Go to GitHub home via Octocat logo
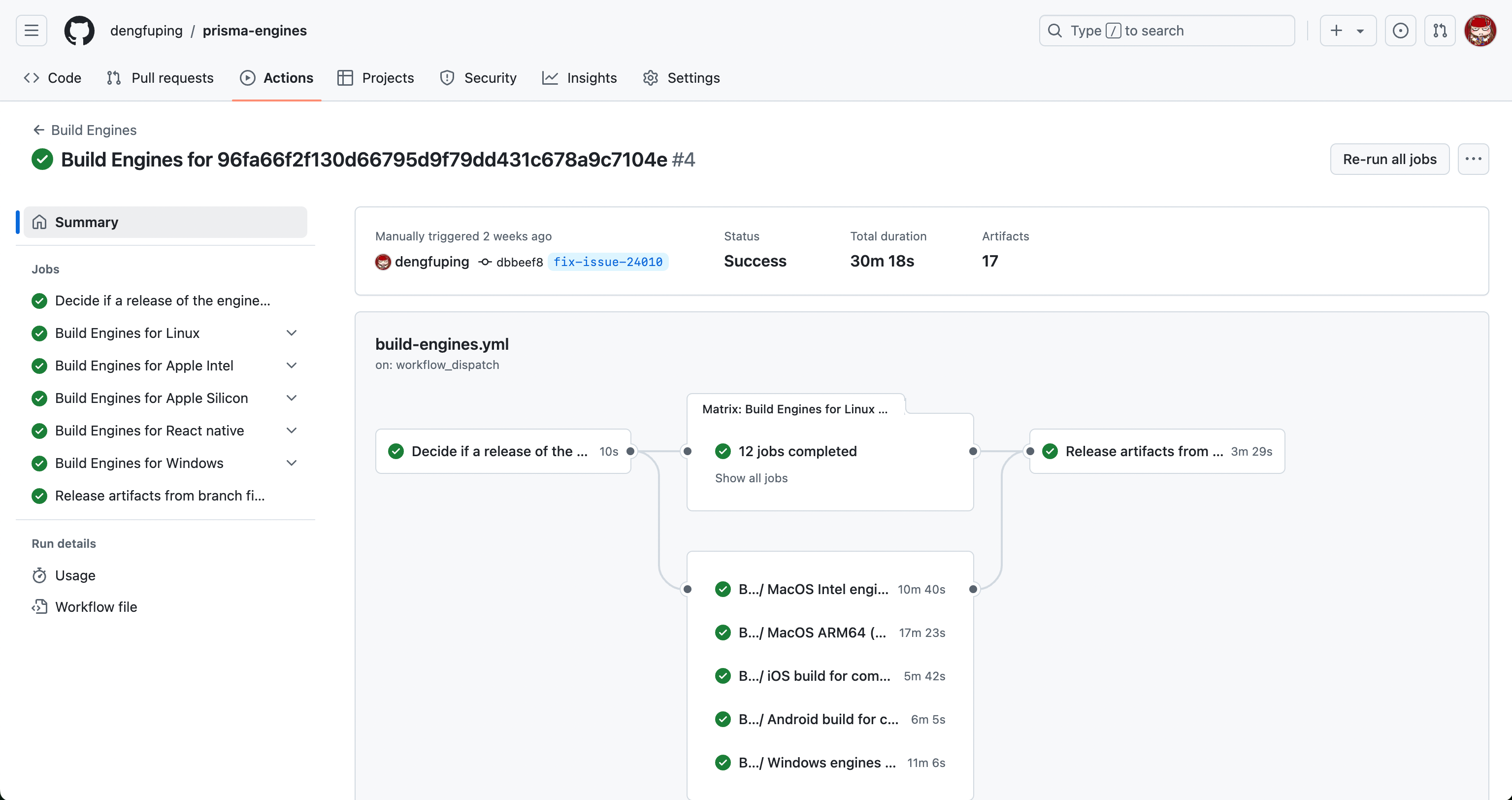The width and height of the screenshot is (1512, 800). (x=79, y=31)
